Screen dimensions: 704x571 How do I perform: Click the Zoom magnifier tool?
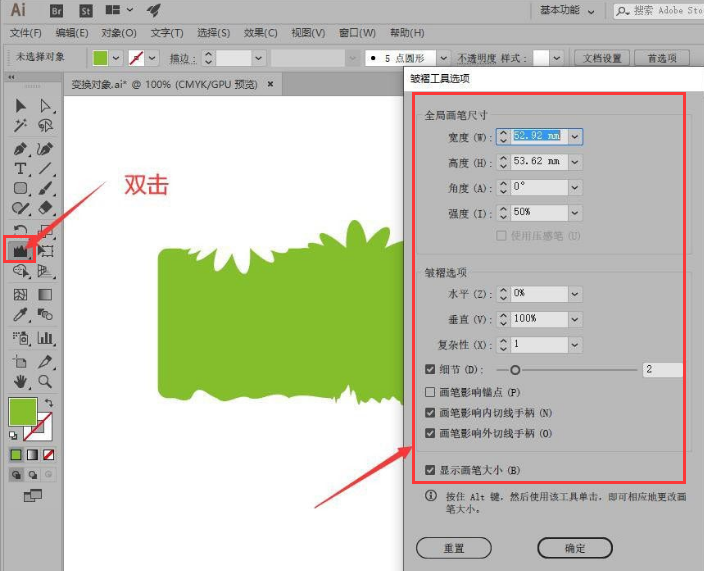pyautogui.click(x=45, y=381)
